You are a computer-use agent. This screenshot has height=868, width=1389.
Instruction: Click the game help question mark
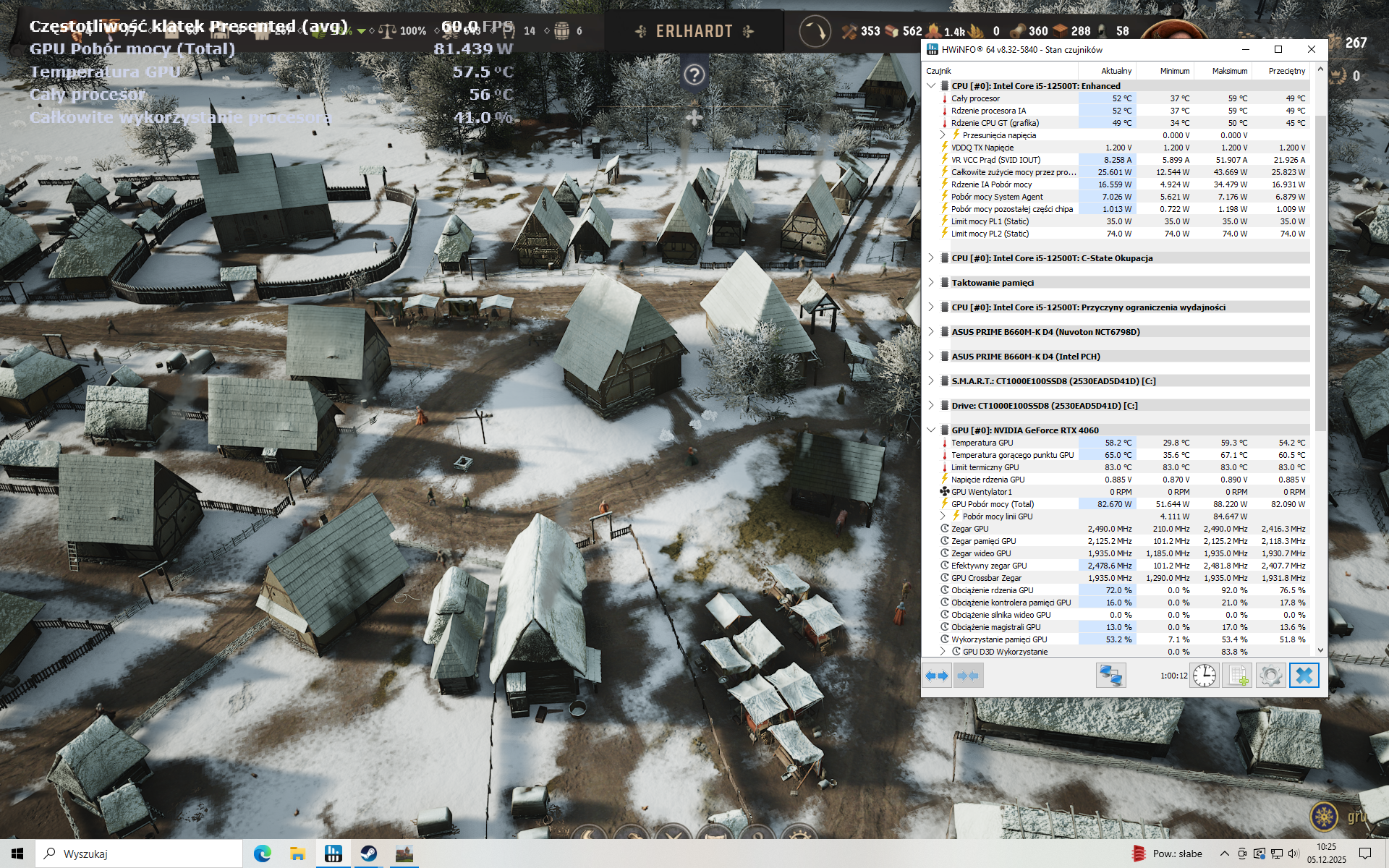point(694,75)
